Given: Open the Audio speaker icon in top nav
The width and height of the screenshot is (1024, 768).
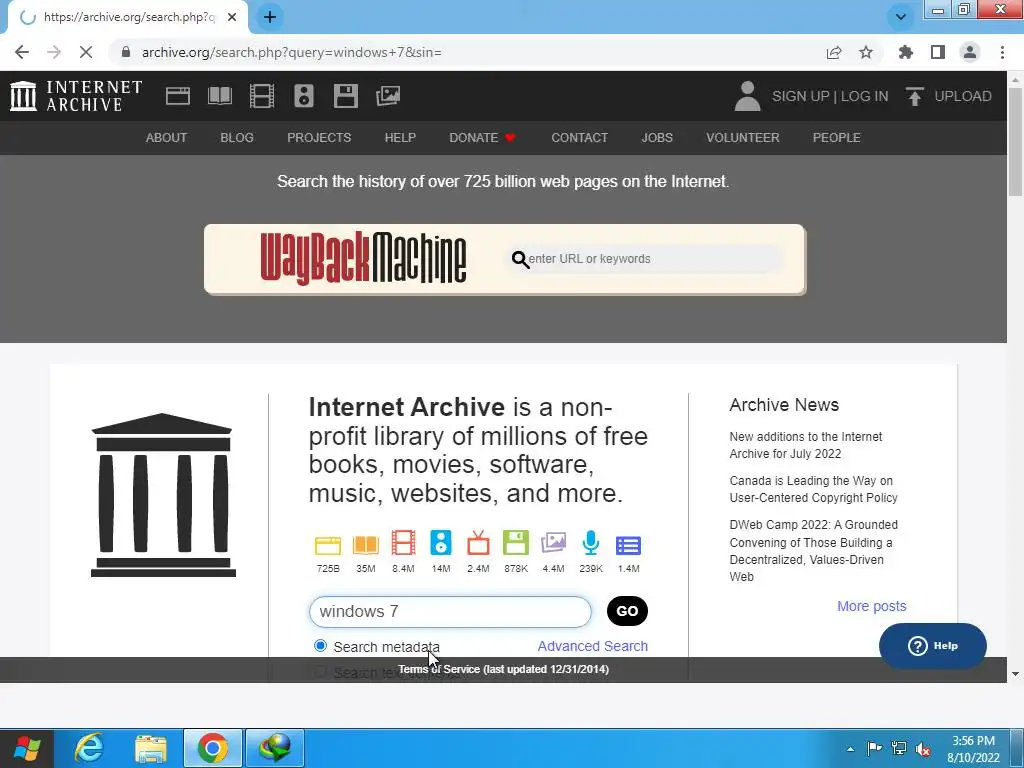Looking at the screenshot, I should click(304, 96).
